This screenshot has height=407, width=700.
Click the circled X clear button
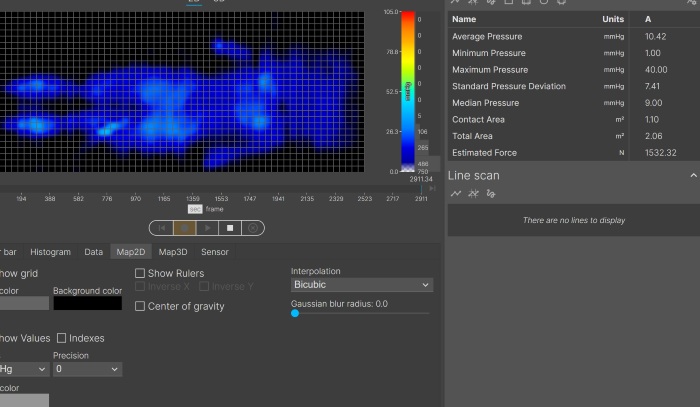pos(253,228)
